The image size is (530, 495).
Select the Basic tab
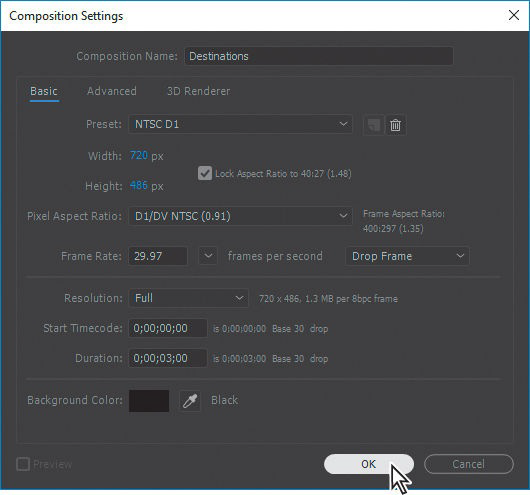44,91
